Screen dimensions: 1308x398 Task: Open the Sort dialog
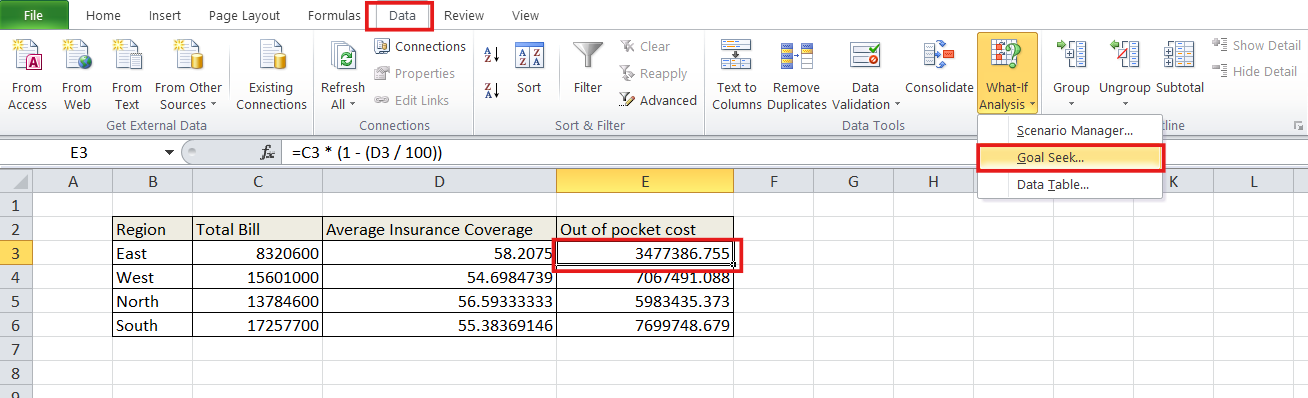coord(529,68)
